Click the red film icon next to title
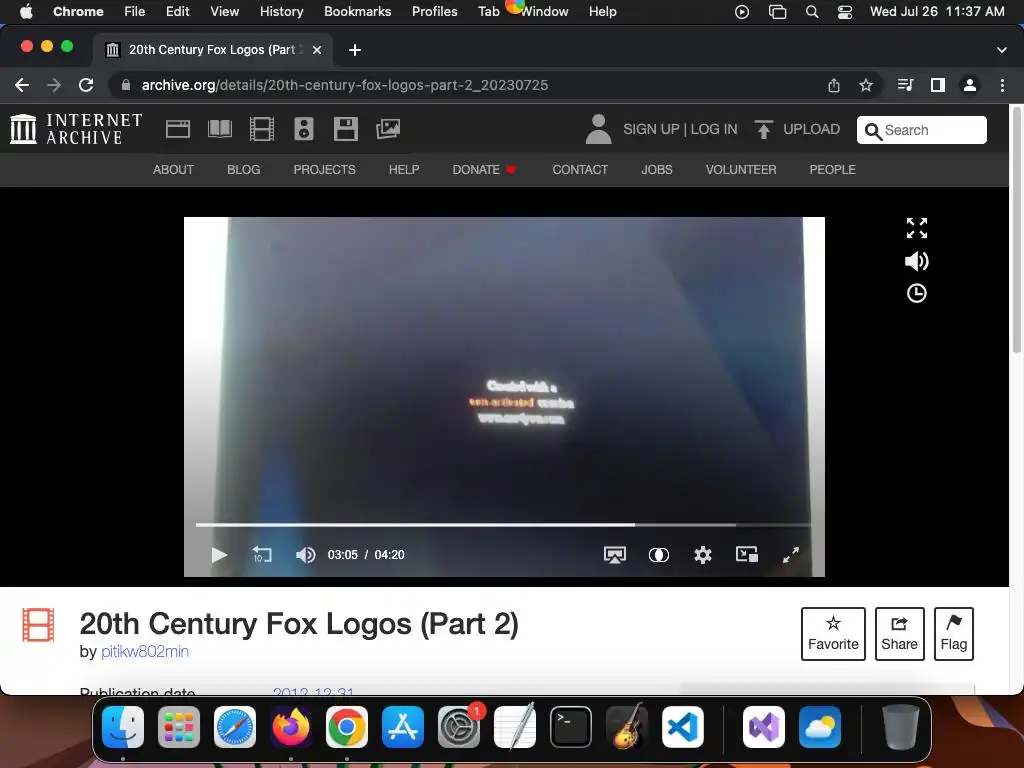The width and height of the screenshot is (1024, 768). [39, 625]
